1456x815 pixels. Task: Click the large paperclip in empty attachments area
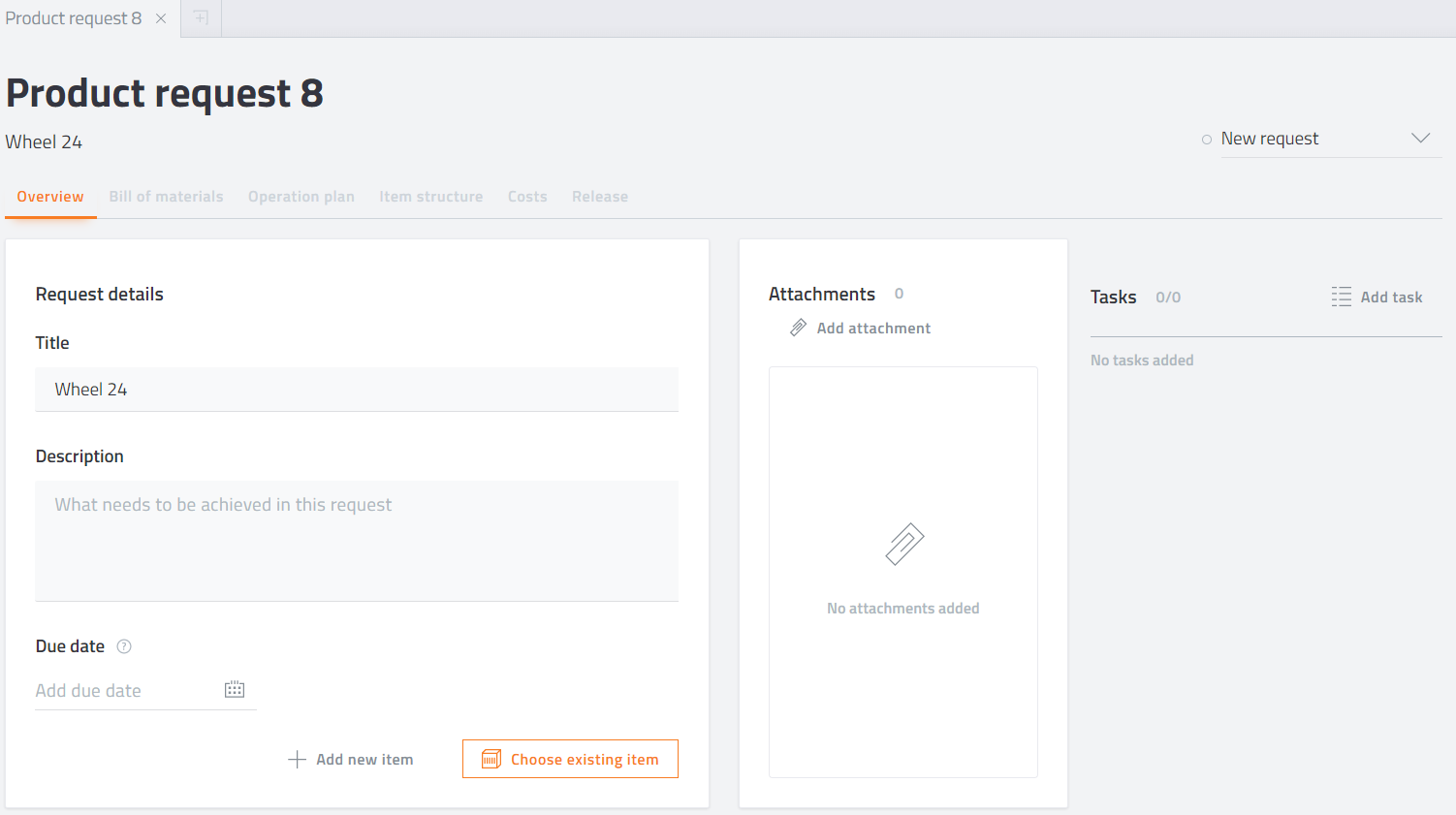(x=904, y=544)
